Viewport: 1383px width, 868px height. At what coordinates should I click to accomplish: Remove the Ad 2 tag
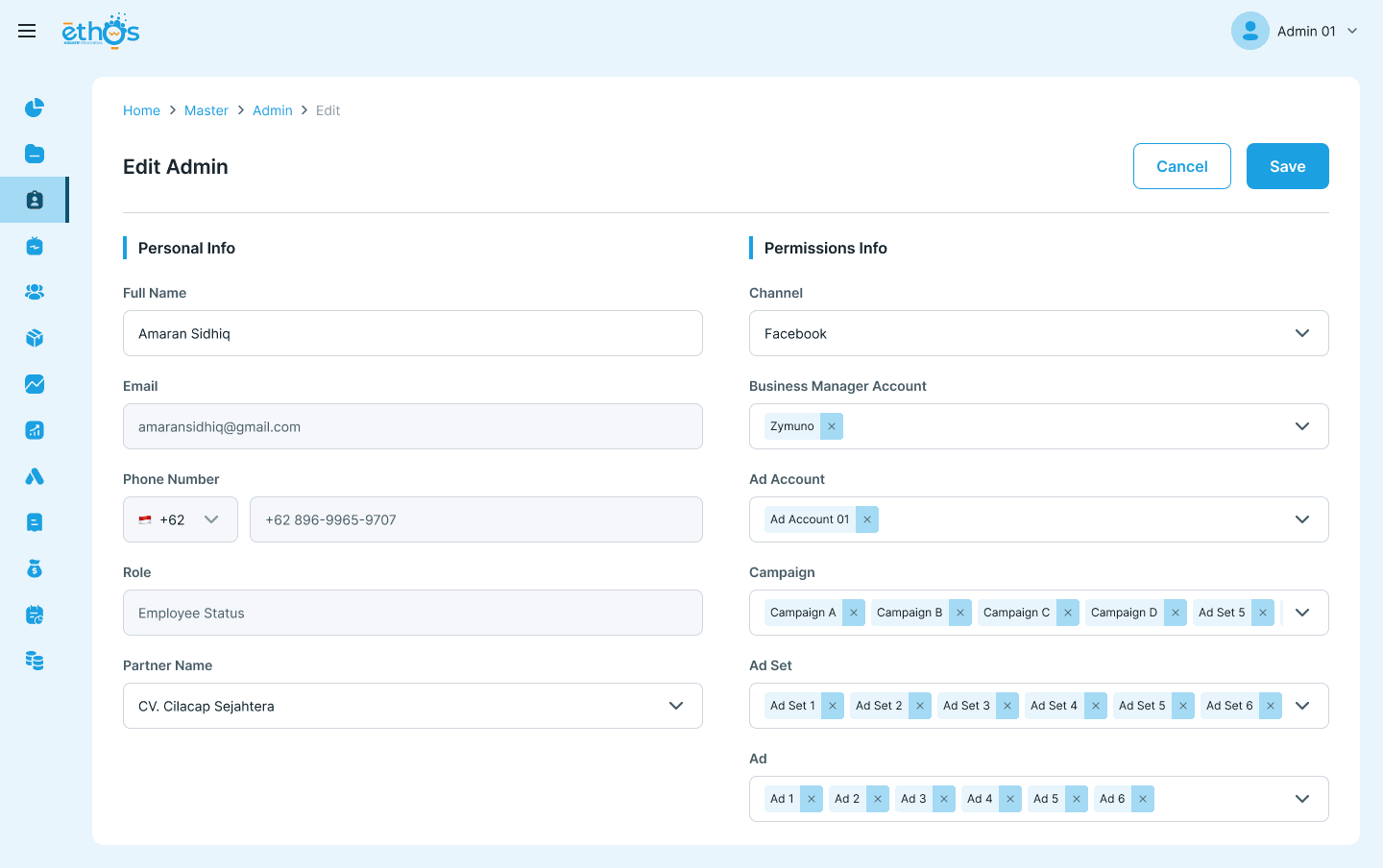point(878,799)
